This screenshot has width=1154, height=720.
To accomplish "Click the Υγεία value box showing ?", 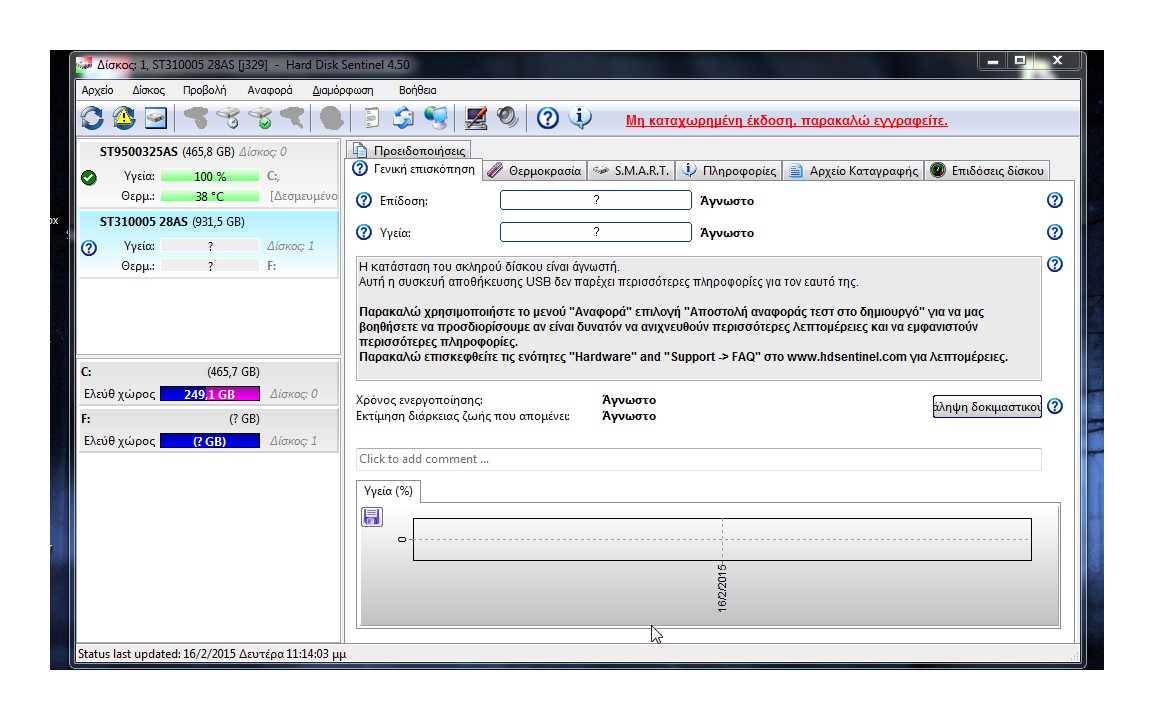I will (595, 232).
